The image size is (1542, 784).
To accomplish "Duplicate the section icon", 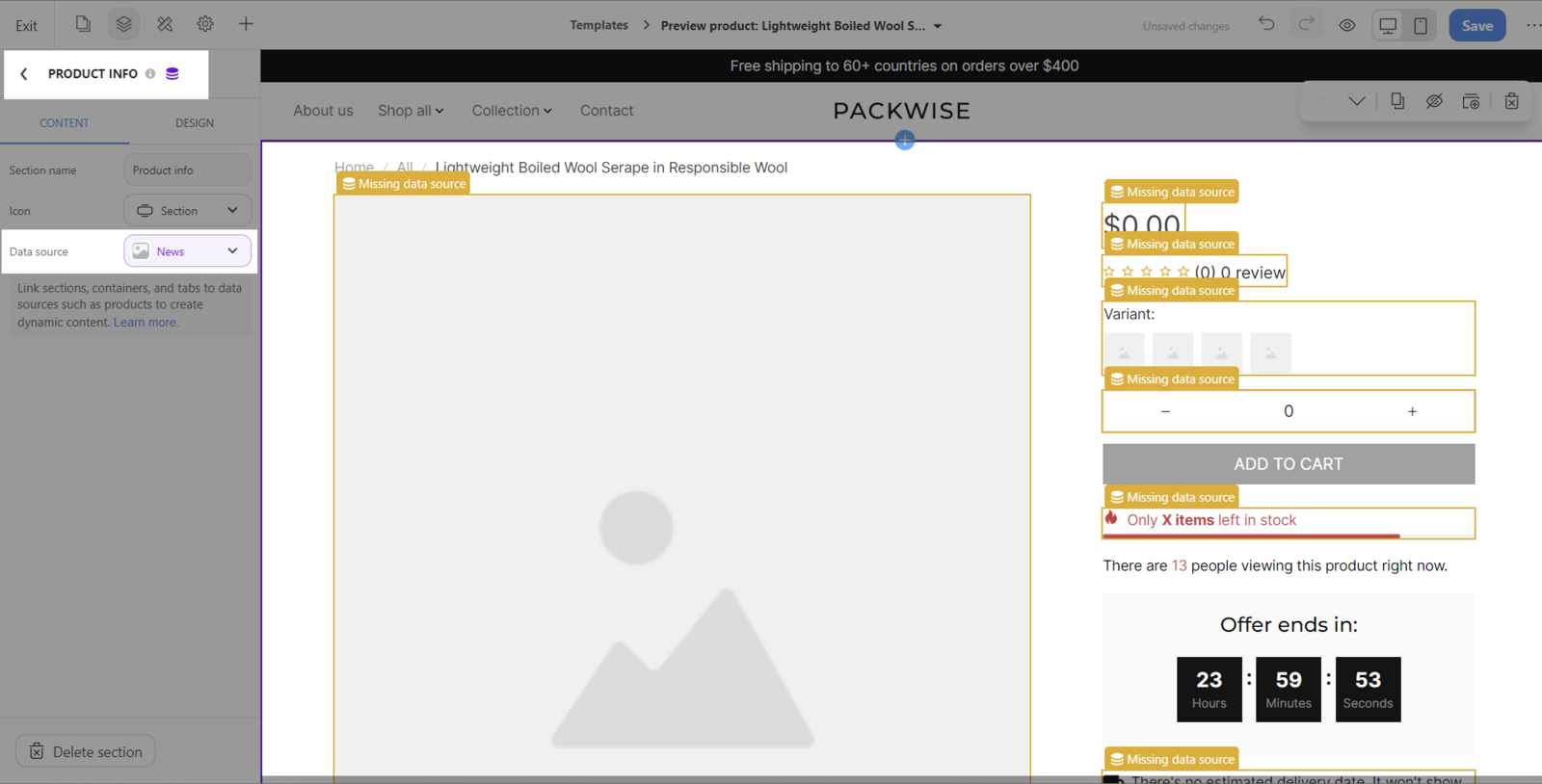I will coord(1397,101).
